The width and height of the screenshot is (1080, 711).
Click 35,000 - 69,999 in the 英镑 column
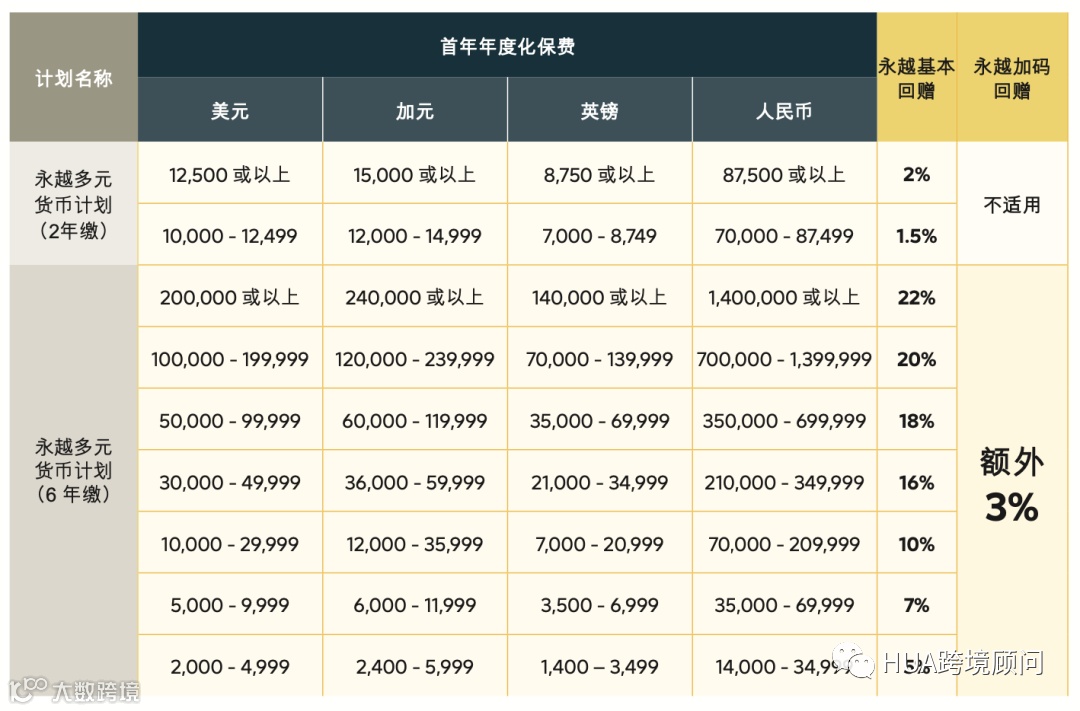tap(599, 420)
